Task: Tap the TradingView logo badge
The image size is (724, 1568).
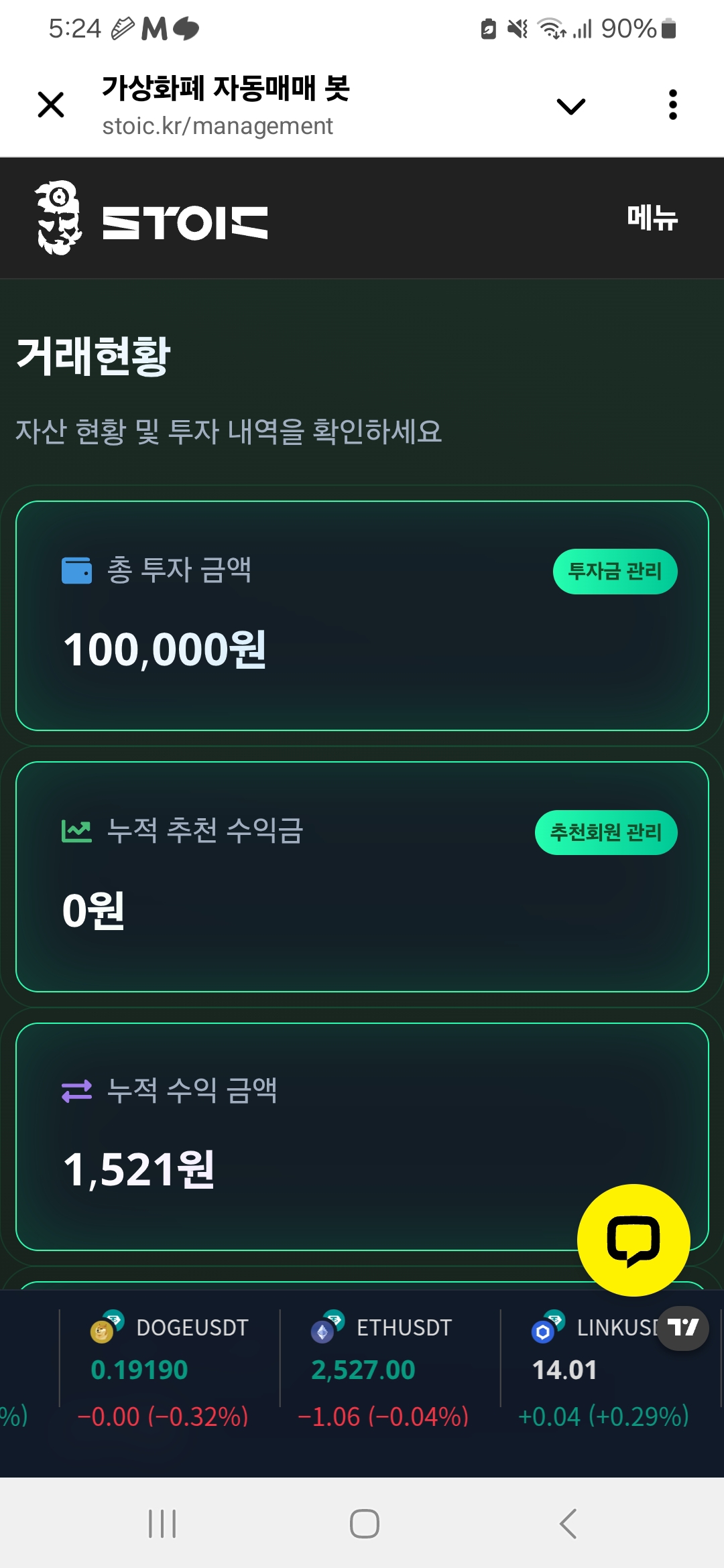Action: pos(682,1327)
